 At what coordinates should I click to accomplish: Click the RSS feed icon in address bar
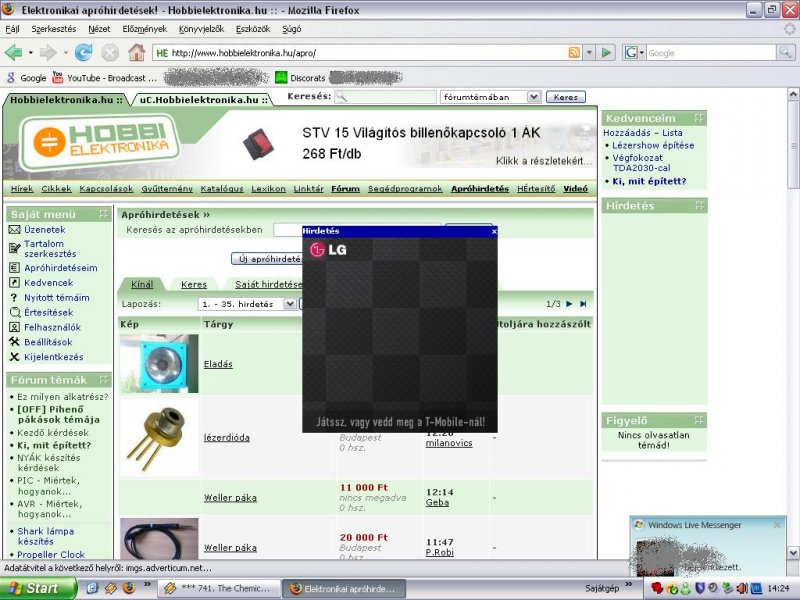point(574,53)
